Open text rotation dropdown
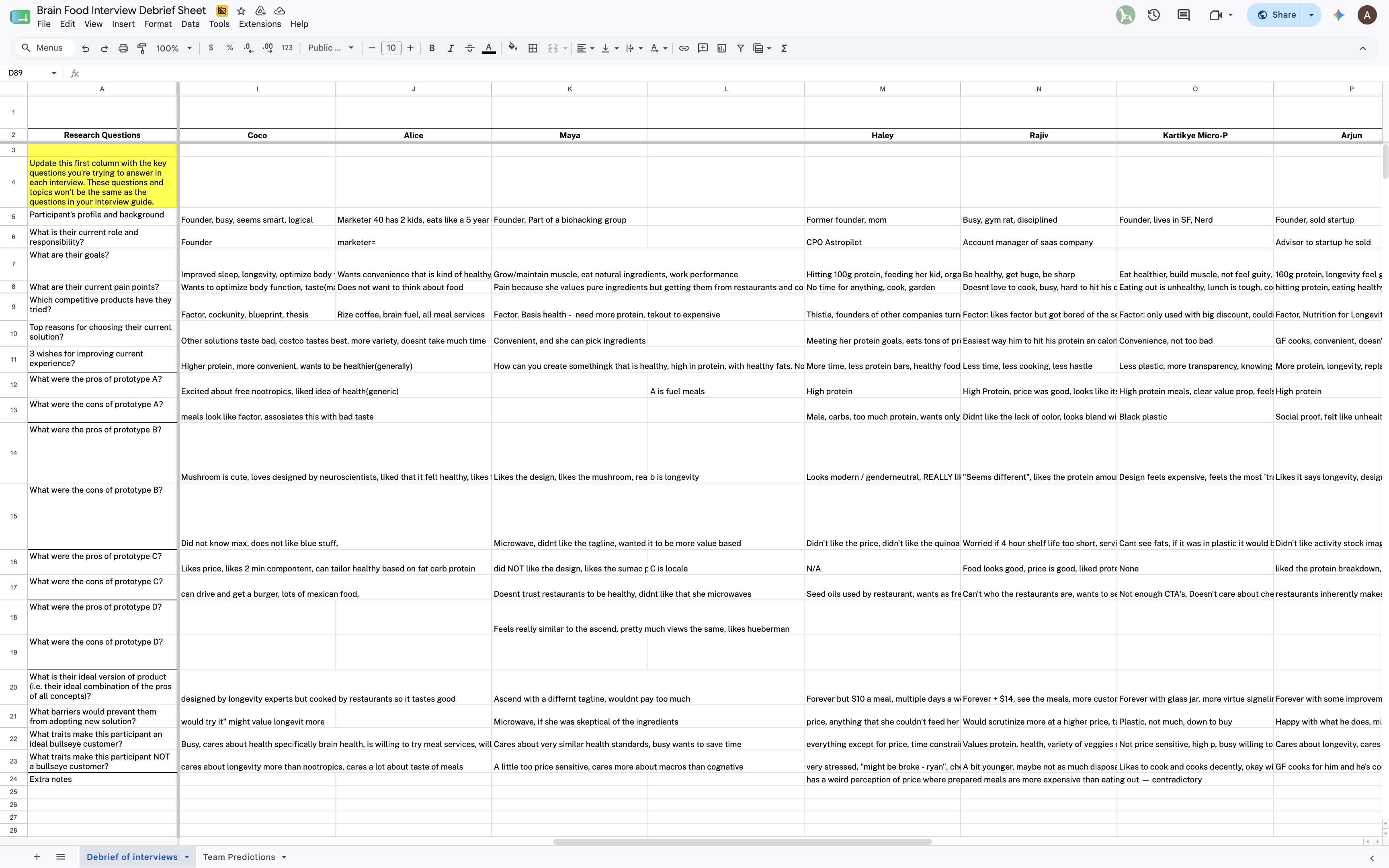This screenshot has width=1389, height=868. pos(658,48)
